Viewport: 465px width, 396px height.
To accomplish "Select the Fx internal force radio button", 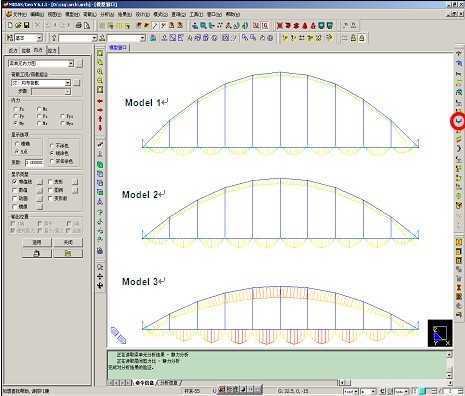I will [x=16, y=109].
